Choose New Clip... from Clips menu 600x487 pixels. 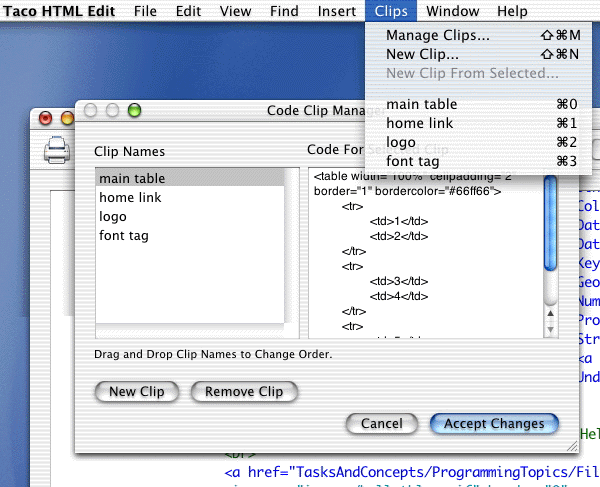point(478,54)
